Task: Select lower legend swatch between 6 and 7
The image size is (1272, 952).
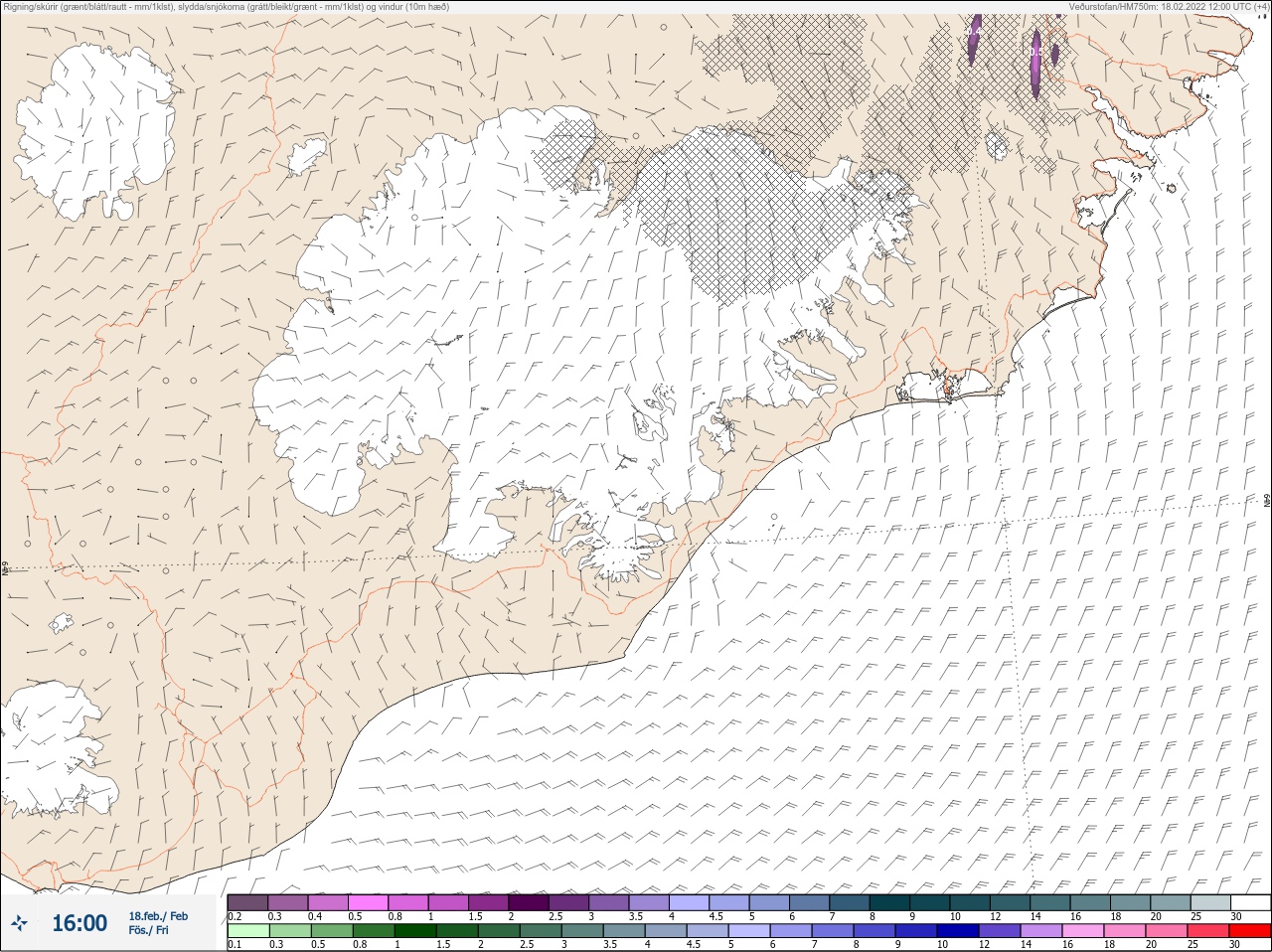Action: [x=791, y=931]
